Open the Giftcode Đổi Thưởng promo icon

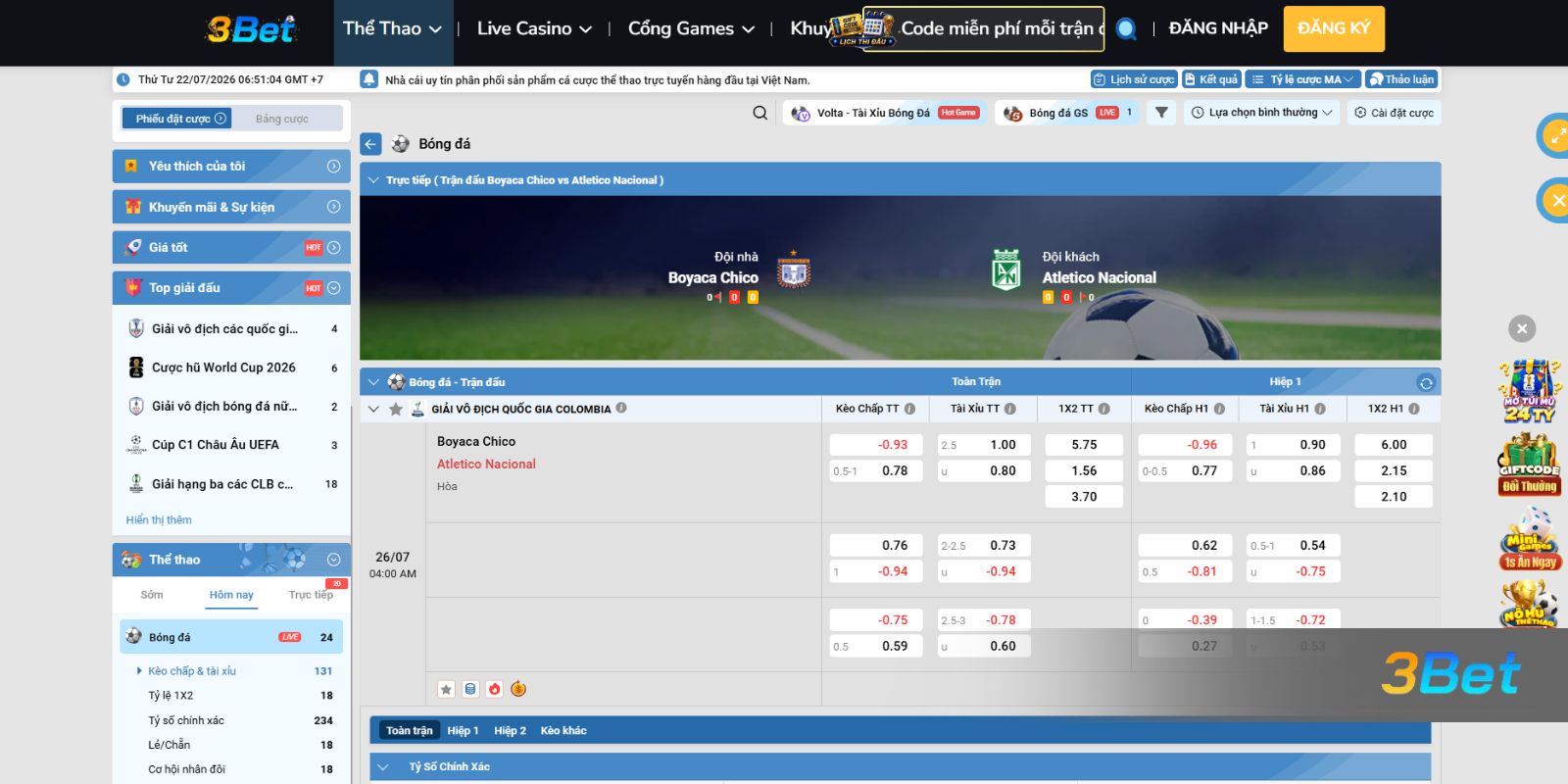pyautogui.click(x=1529, y=465)
